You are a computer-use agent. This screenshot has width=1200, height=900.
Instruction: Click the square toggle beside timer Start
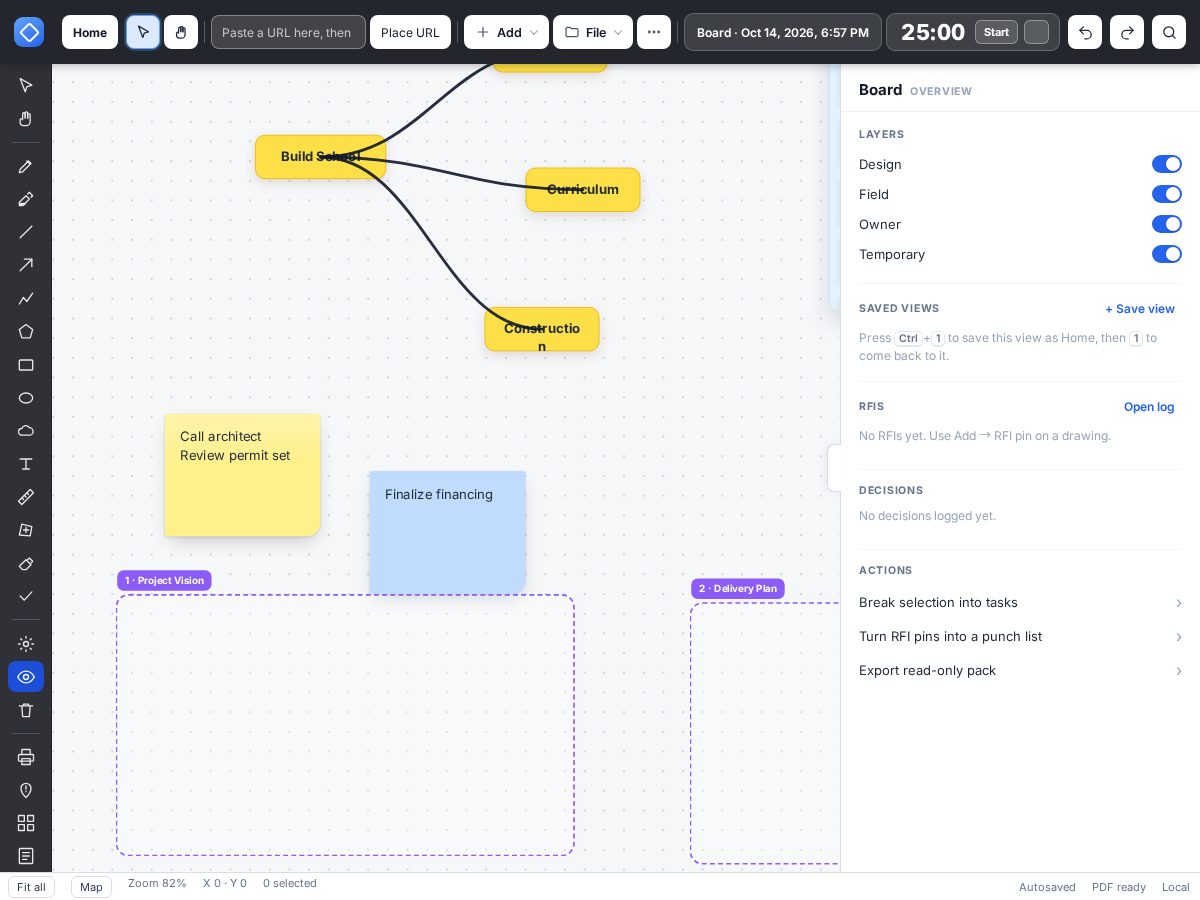click(1037, 32)
